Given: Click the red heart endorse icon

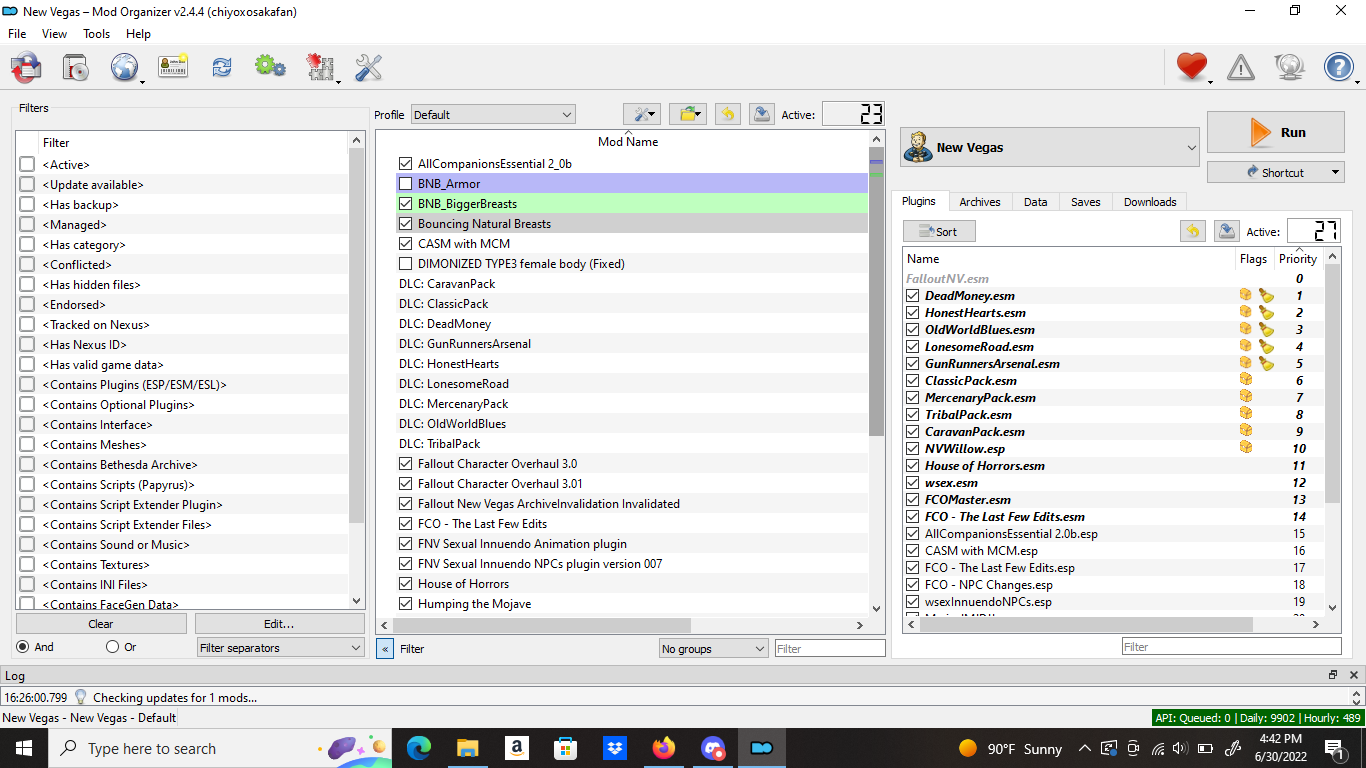Looking at the screenshot, I should click(1192, 67).
